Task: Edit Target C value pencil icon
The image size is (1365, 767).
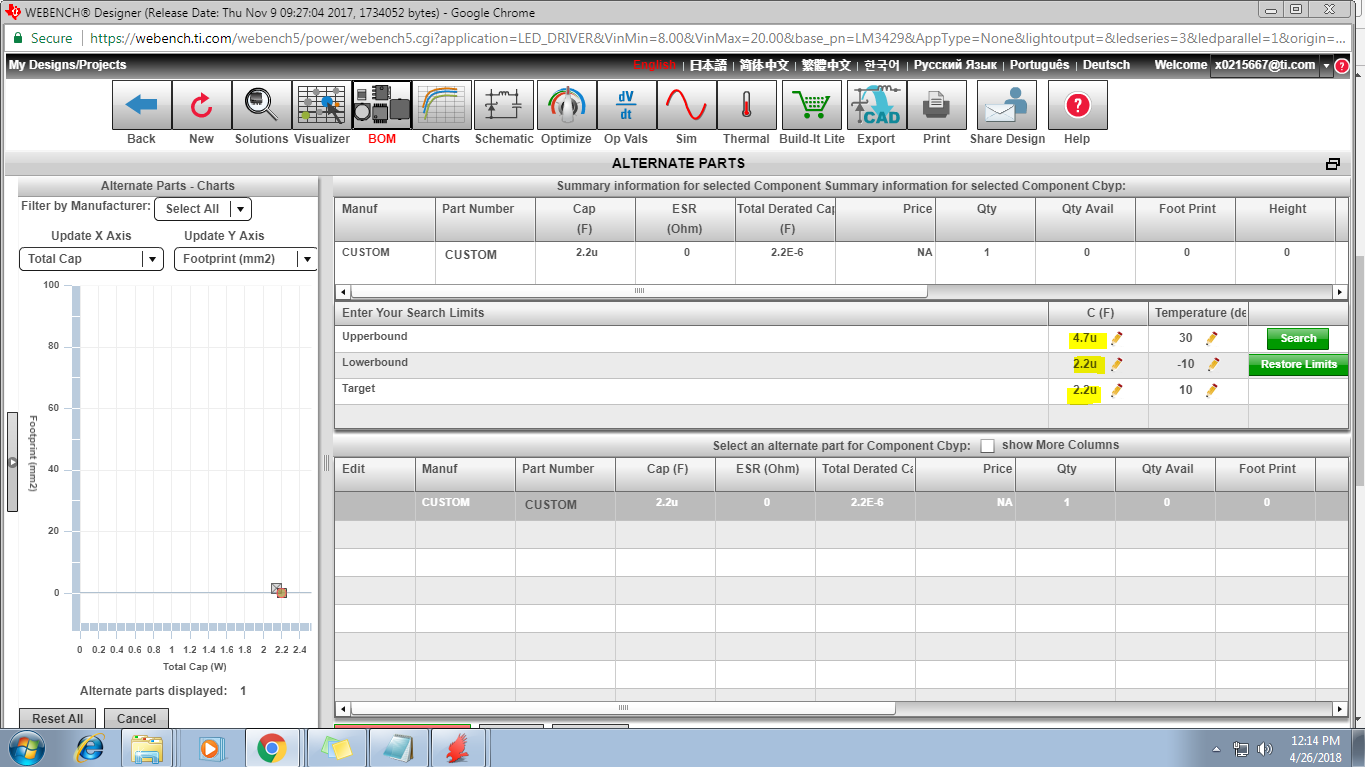Action: (1117, 390)
